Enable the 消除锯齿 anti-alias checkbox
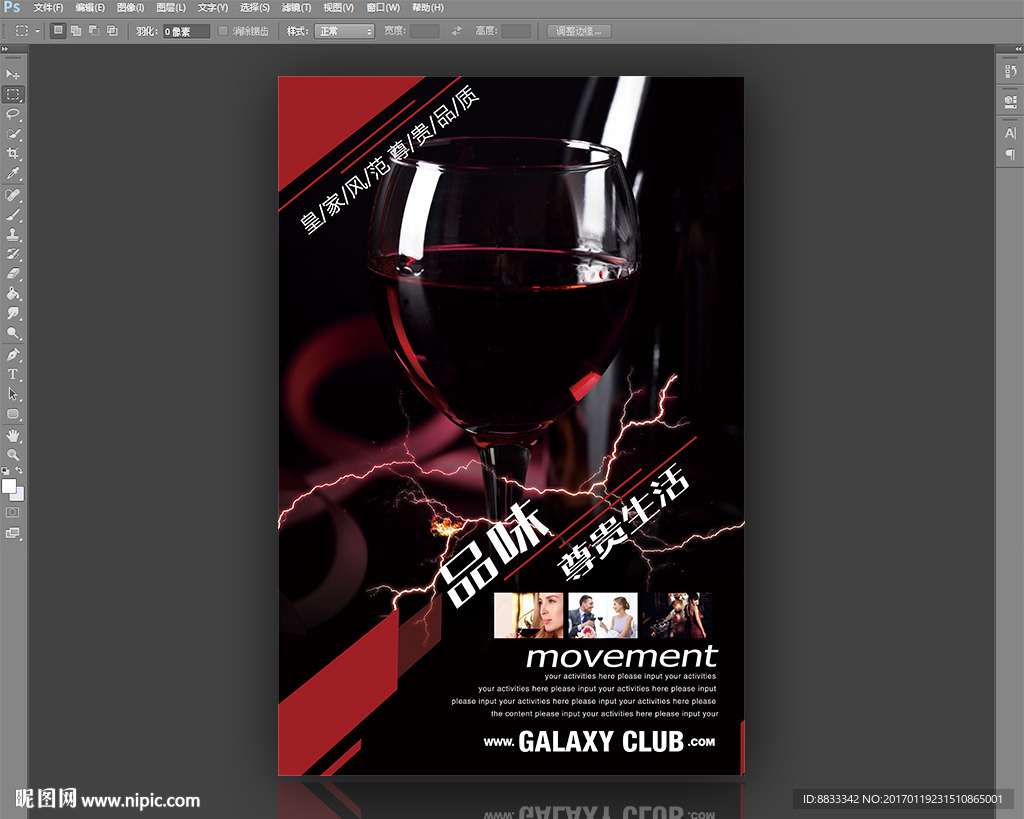The image size is (1024, 819). pos(224,31)
